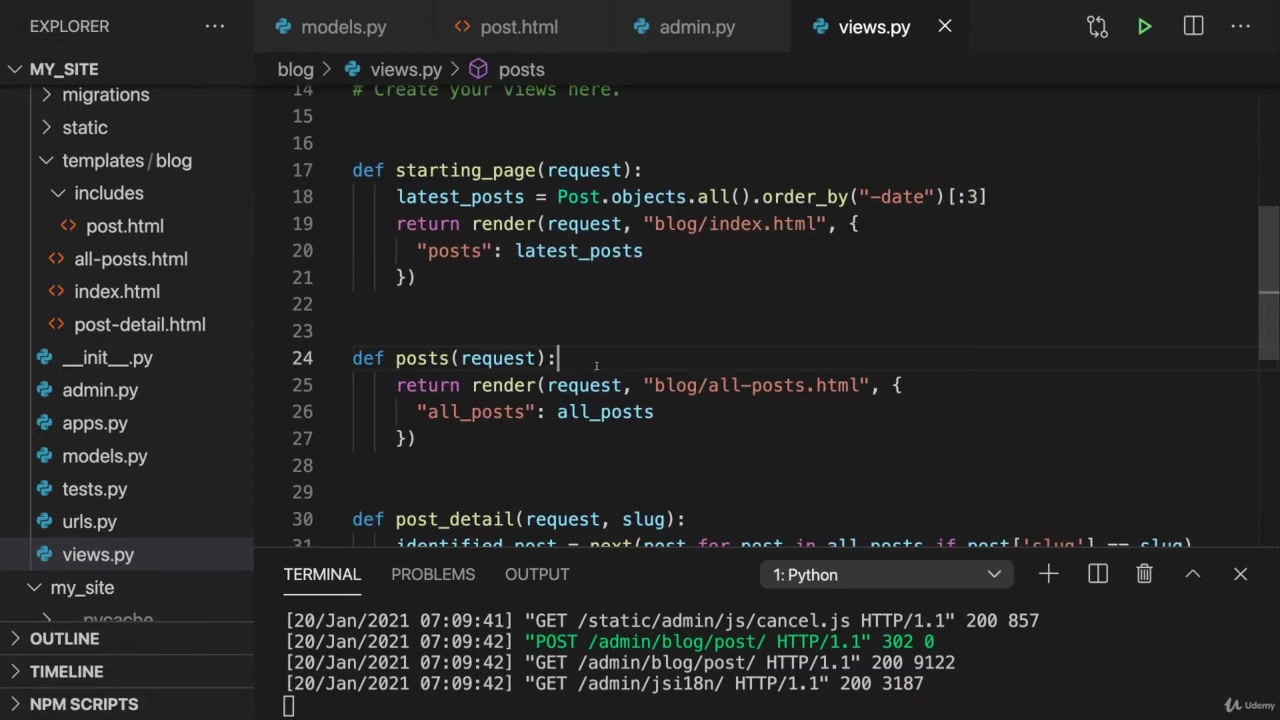Open Explorer panel ellipsis menu
Image resolution: width=1280 pixels, height=720 pixels.
point(215,26)
